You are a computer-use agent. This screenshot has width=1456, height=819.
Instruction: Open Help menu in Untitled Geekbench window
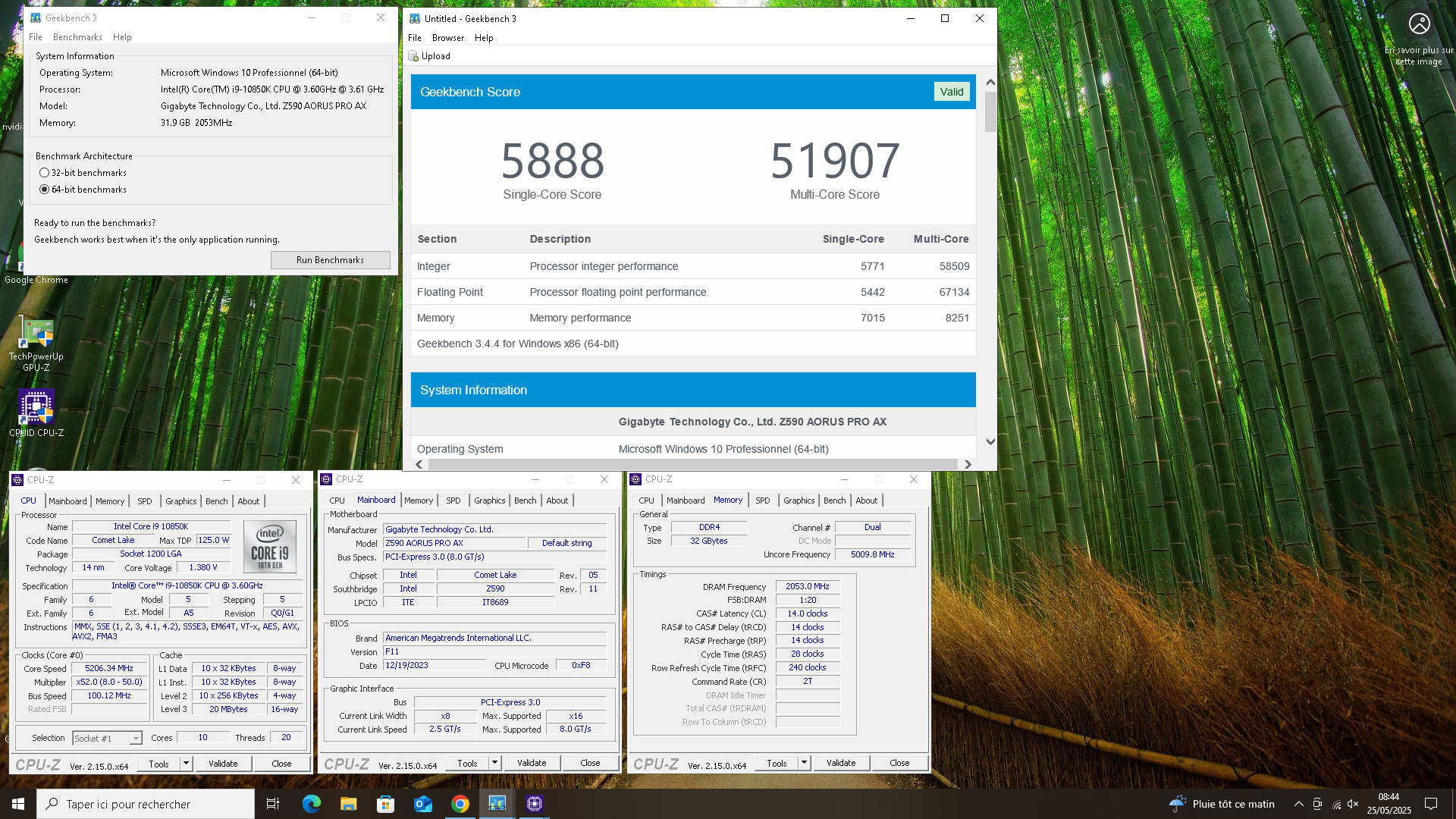[484, 38]
